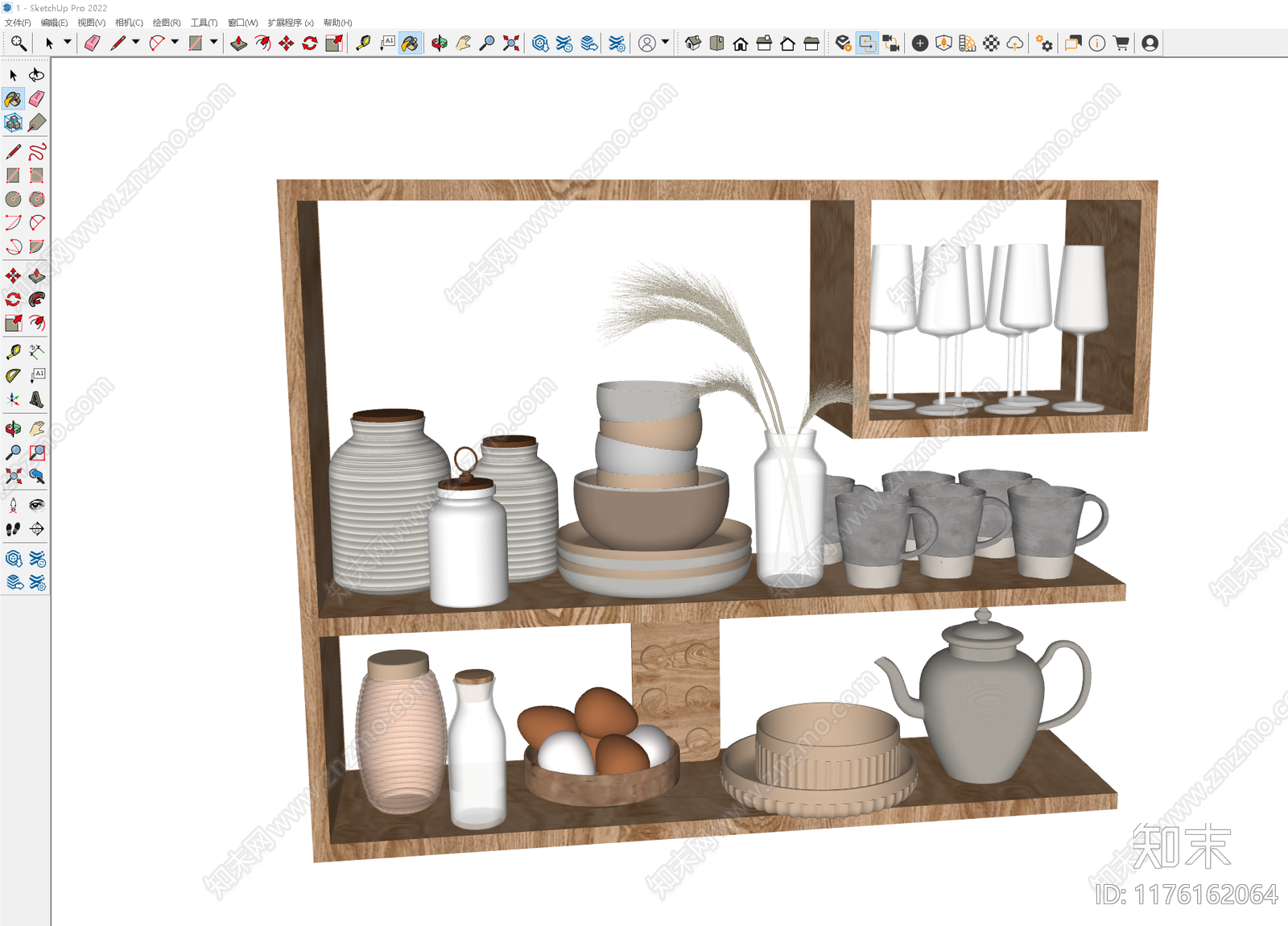Screen dimensions: 1288x926
Task: Select the Push/Pull tool in top toolbar
Action: (239, 43)
